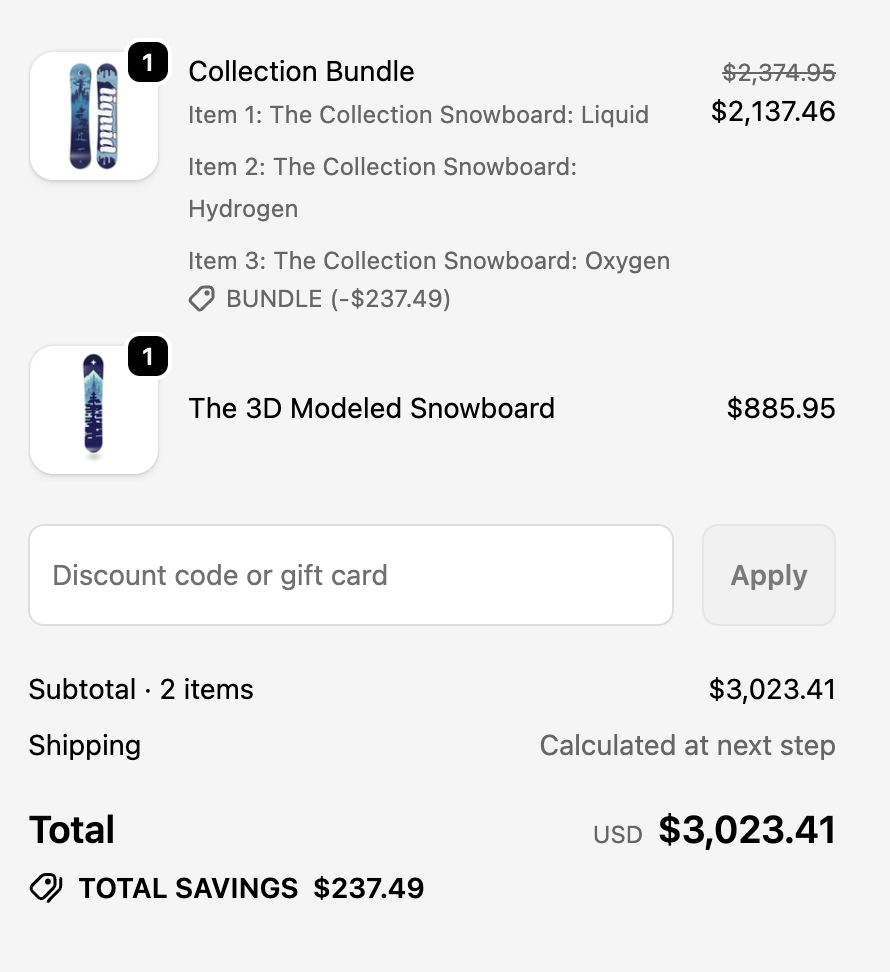Screen dimensions: 890x972
Task: Click the TOTAL SAVINGS tag icon
Action: (43, 888)
